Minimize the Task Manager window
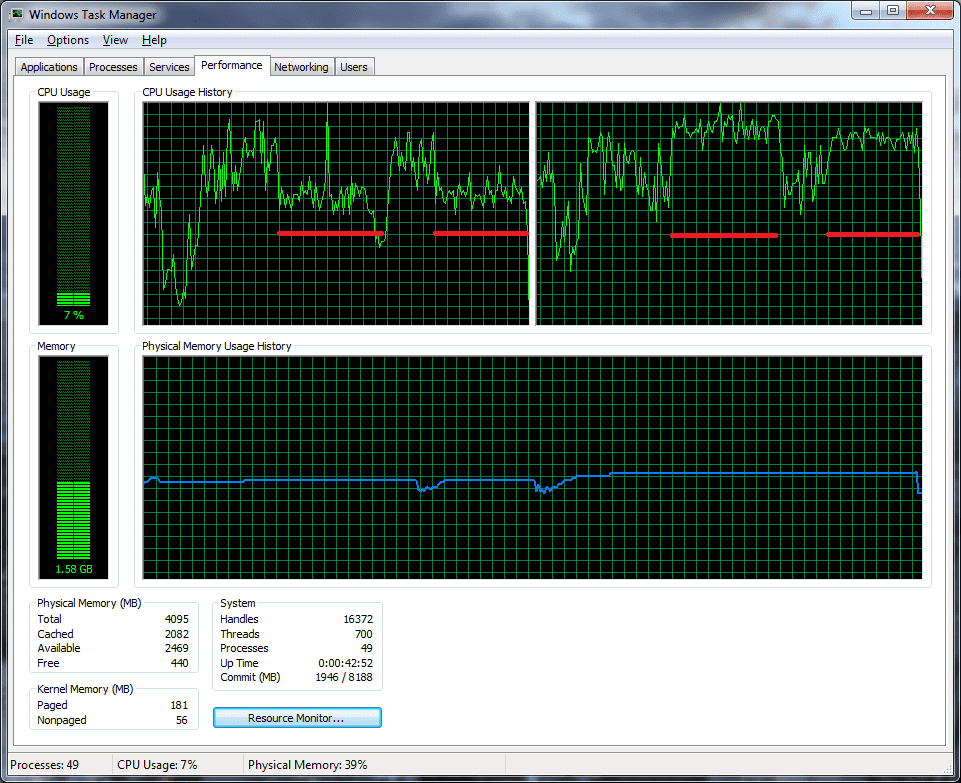The image size is (961, 783). click(865, 11)
